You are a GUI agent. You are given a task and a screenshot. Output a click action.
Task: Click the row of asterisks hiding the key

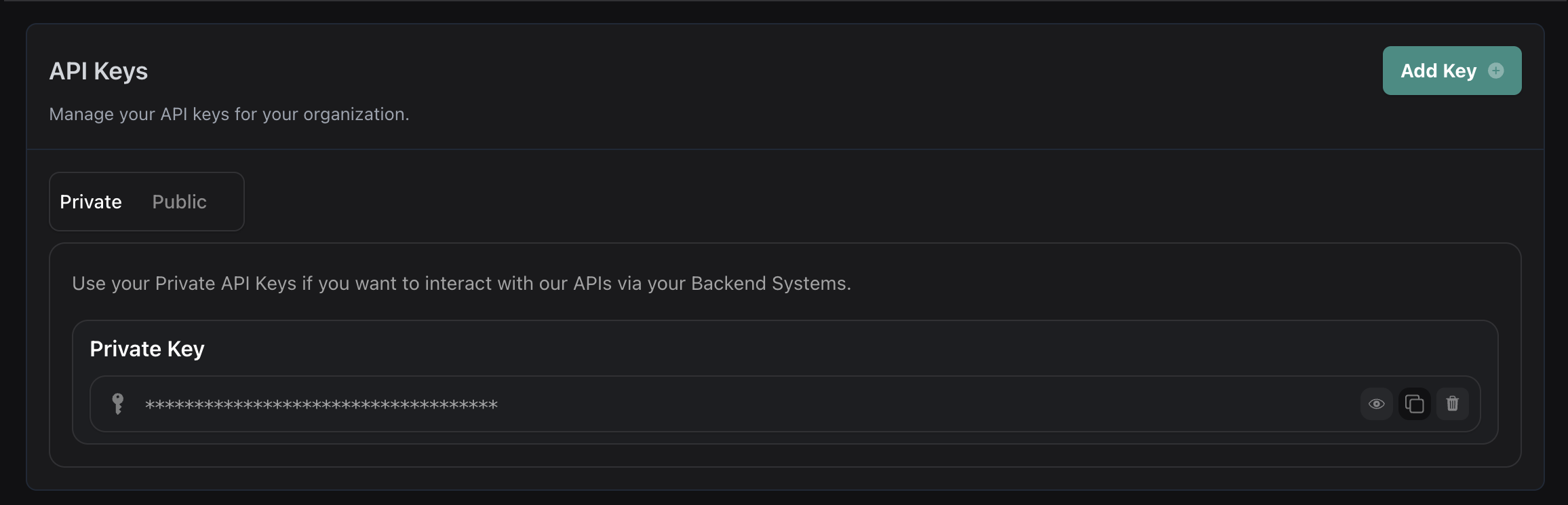[x=321, y=405]
